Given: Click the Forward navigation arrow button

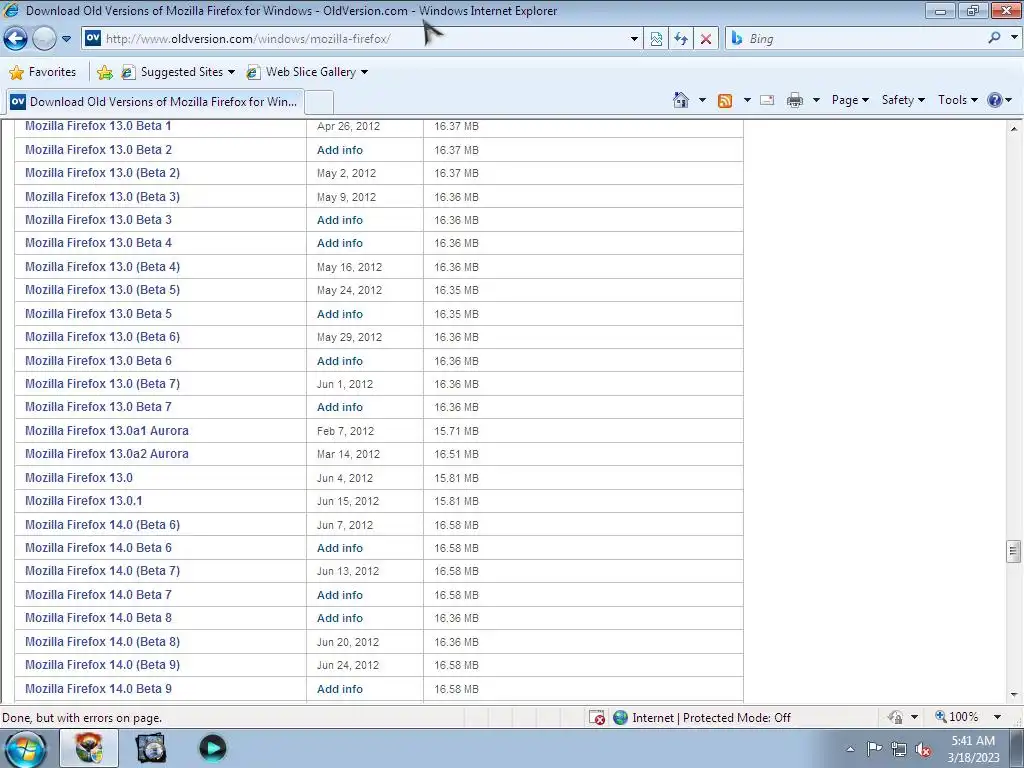Looking at the screenshot, I should point(44,39).
